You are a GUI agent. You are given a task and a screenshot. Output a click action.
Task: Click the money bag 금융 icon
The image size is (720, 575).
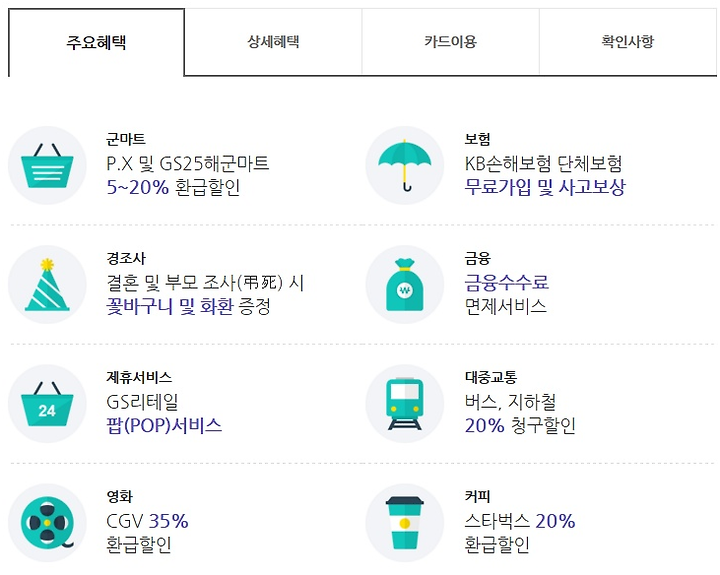click(405, 284)
